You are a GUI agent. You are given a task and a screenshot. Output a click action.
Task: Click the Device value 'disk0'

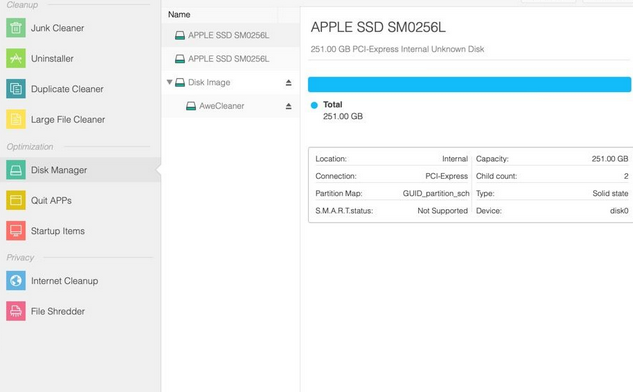[619, 211]
